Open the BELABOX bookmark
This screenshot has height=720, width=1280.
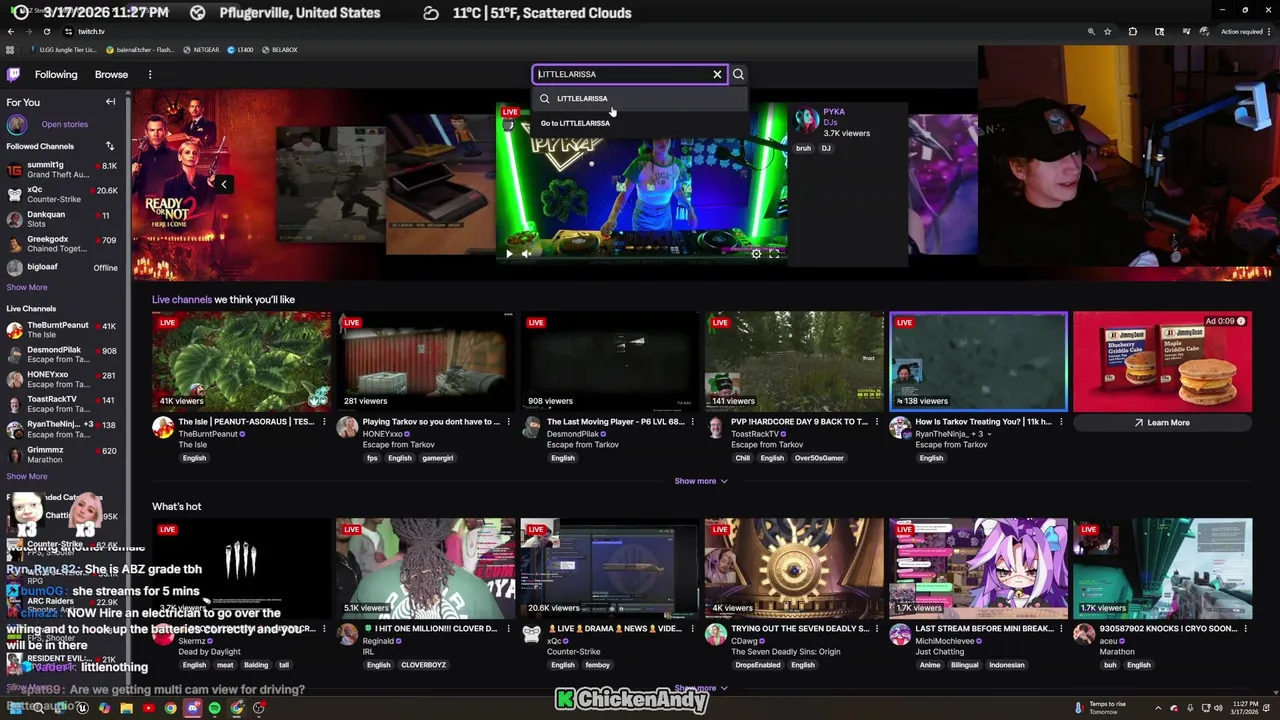(x=280, y=49)
